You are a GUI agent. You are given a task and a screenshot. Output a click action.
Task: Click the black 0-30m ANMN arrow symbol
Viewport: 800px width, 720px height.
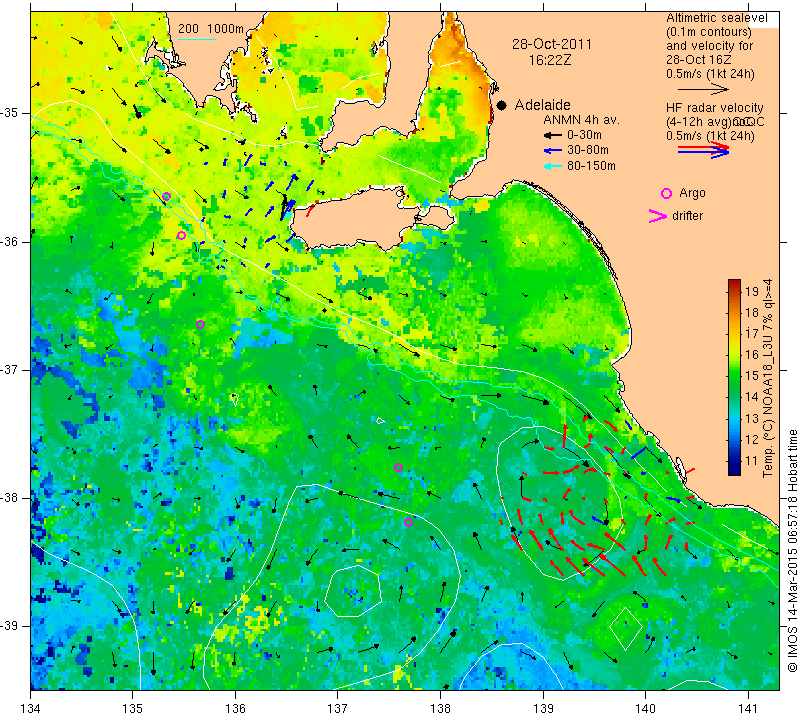[x=552, y=135]
